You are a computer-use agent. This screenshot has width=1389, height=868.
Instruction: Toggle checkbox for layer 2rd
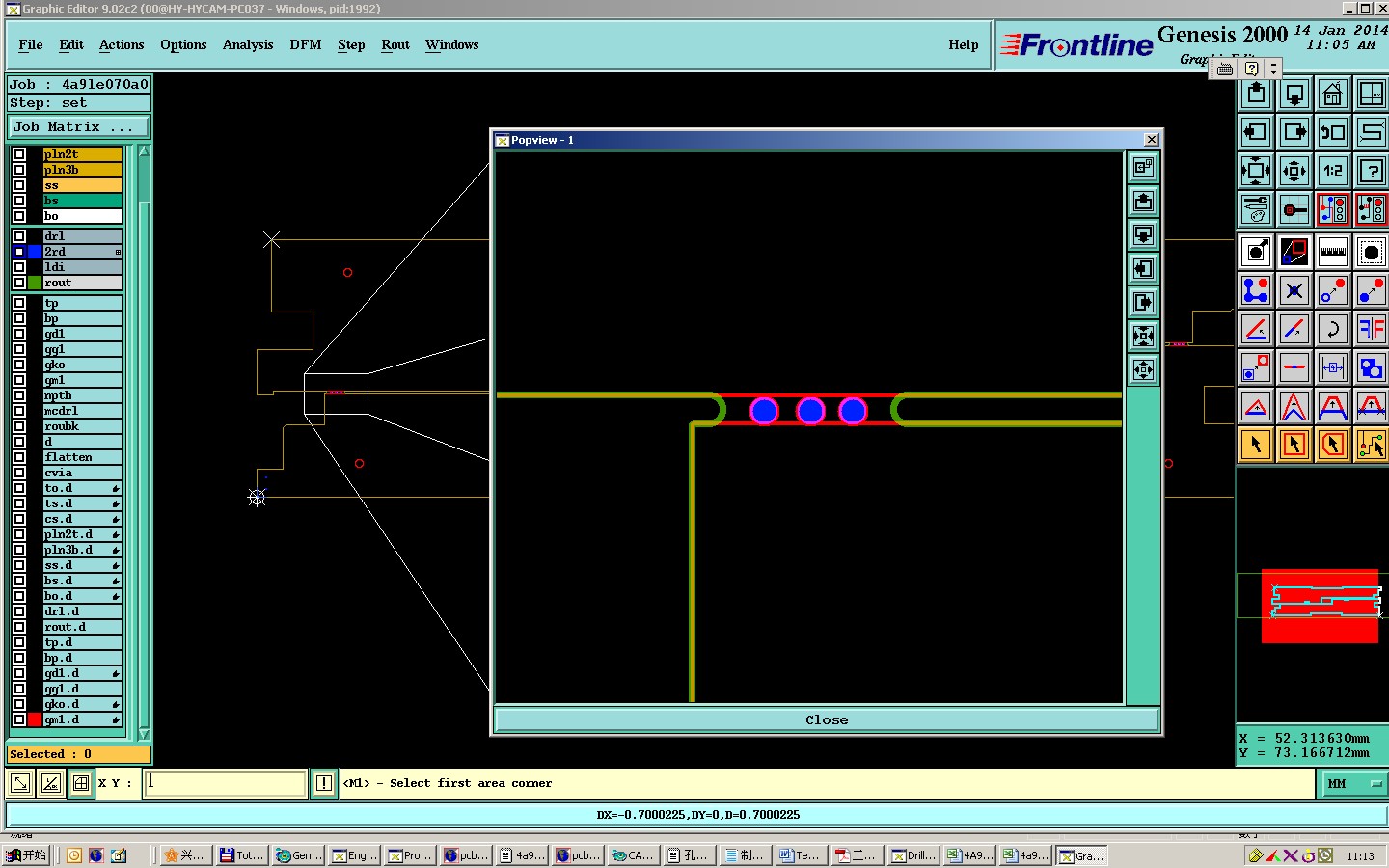point(19,252)
